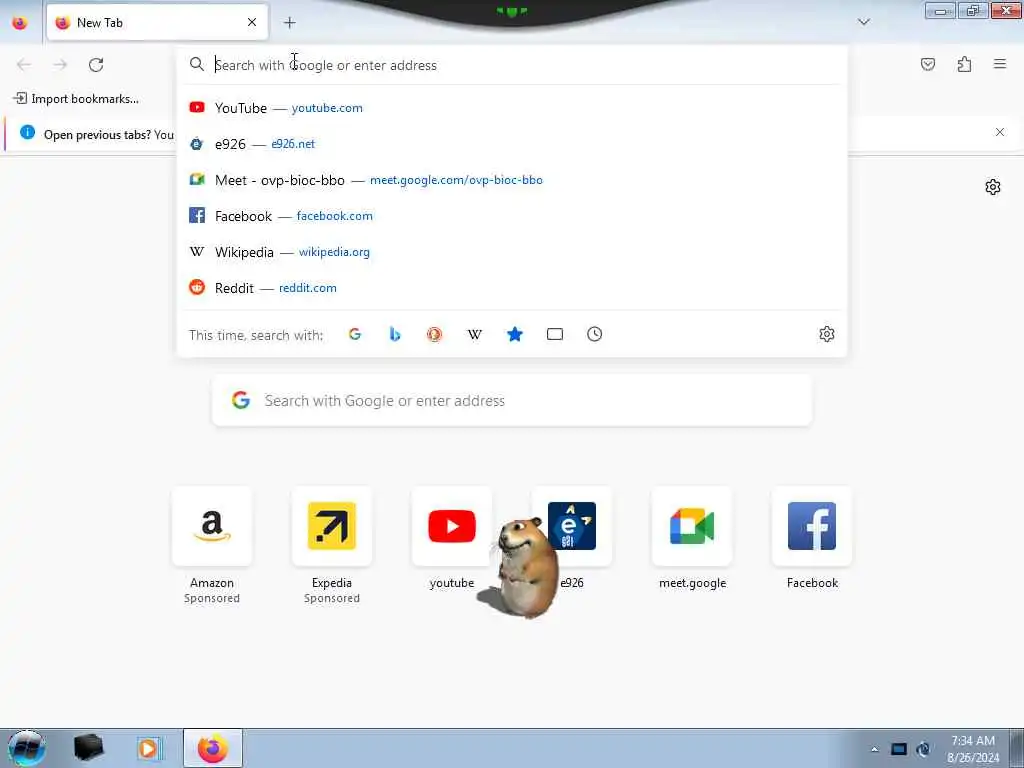The image size is (1024, 768).
Task: Click the monitor icon in system tray
Action: (899, 749)
